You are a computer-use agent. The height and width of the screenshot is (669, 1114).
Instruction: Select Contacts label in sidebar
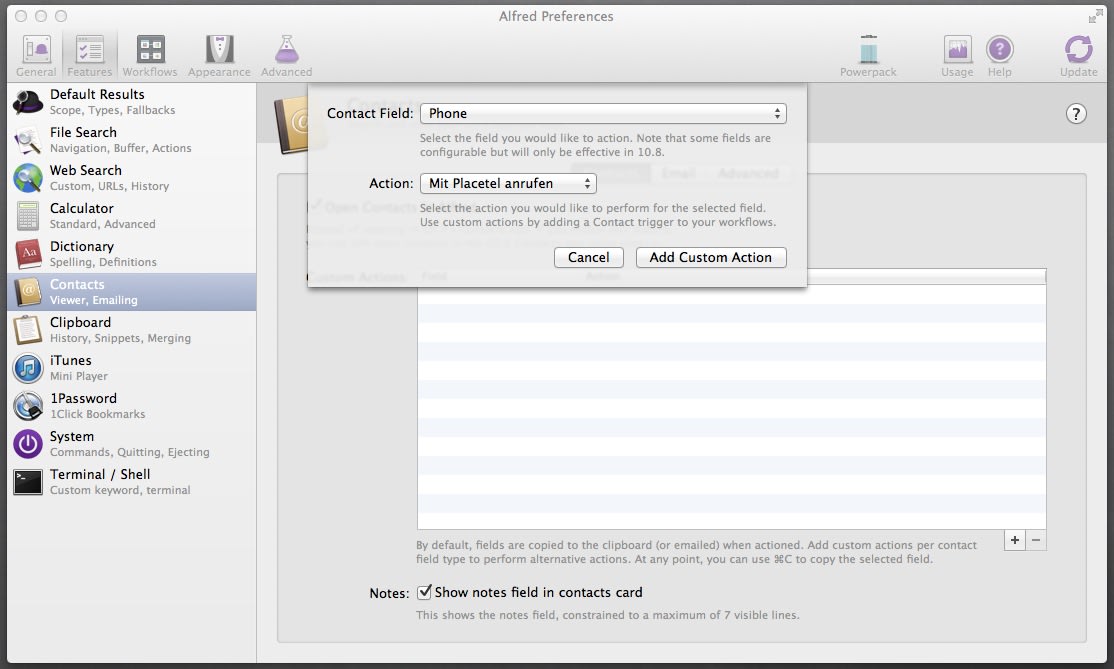tap(77, 284)
